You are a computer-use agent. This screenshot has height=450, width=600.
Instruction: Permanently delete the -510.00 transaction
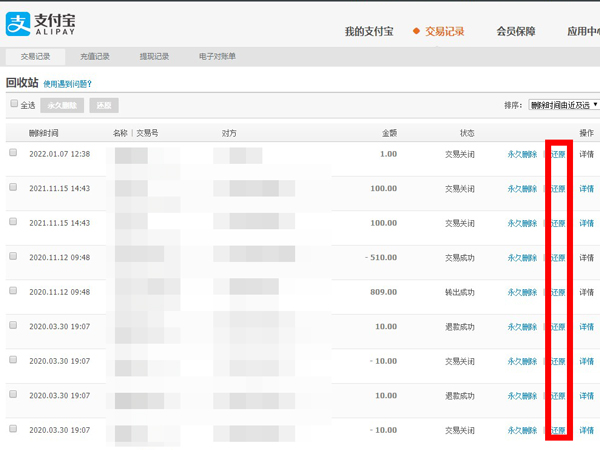(522, 258)
